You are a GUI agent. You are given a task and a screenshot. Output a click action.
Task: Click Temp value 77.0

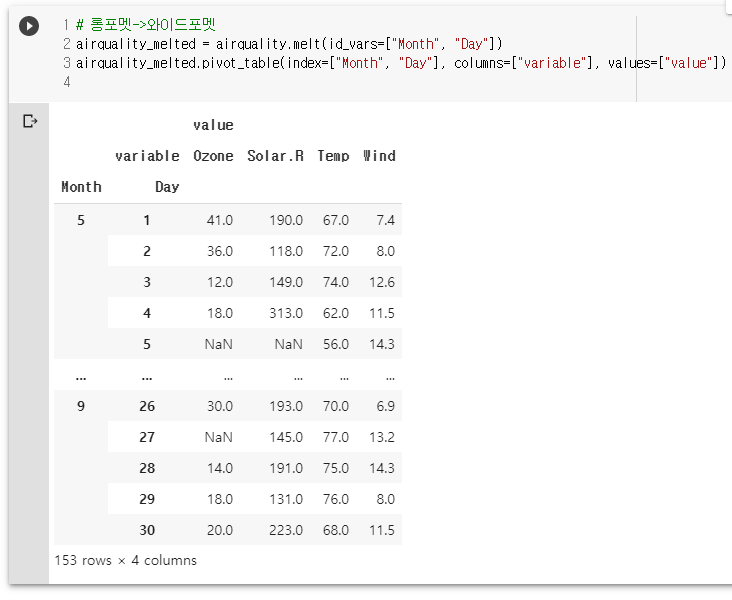(336, 438)
